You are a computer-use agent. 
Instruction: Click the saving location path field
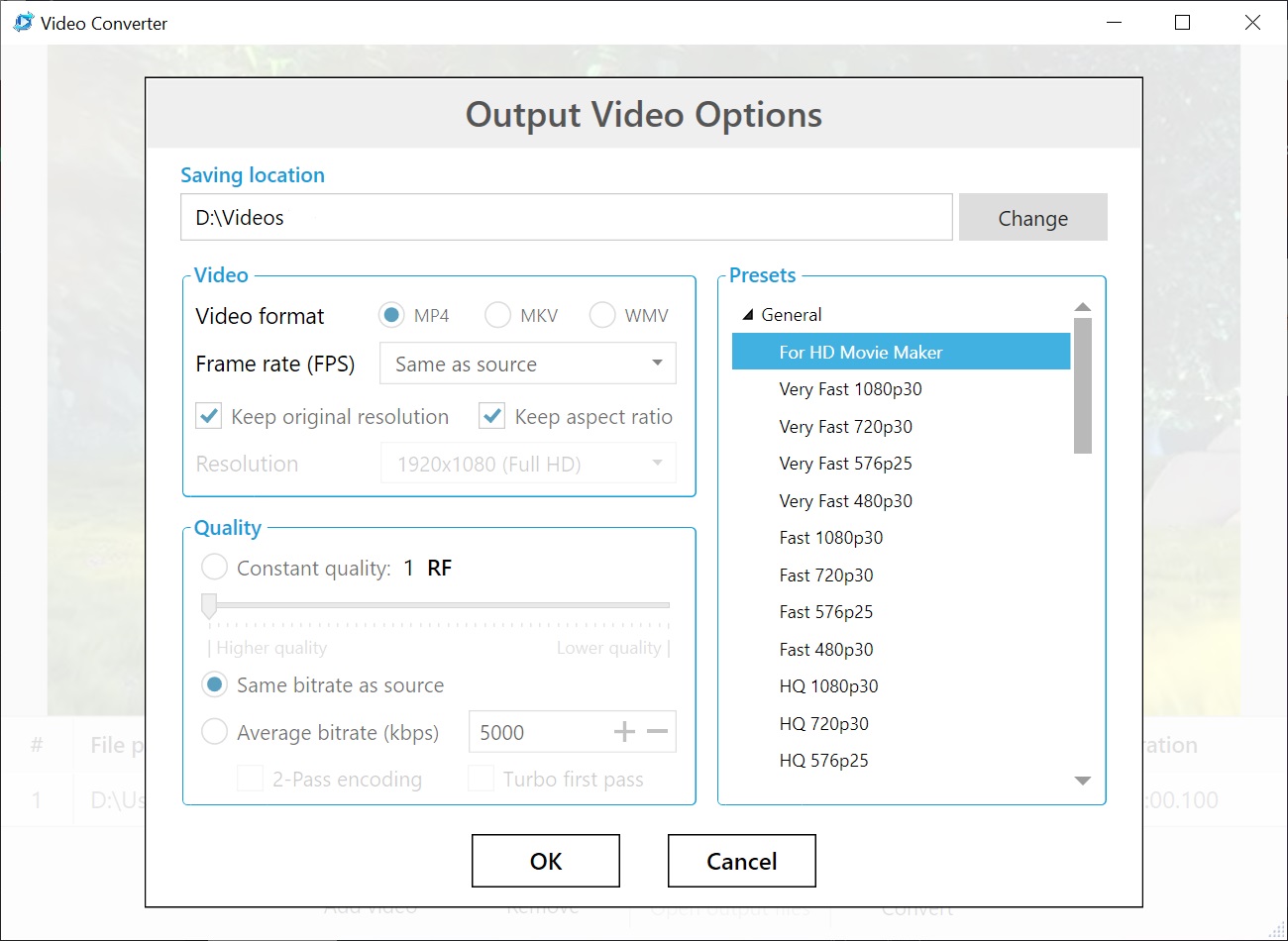point(566,217)
